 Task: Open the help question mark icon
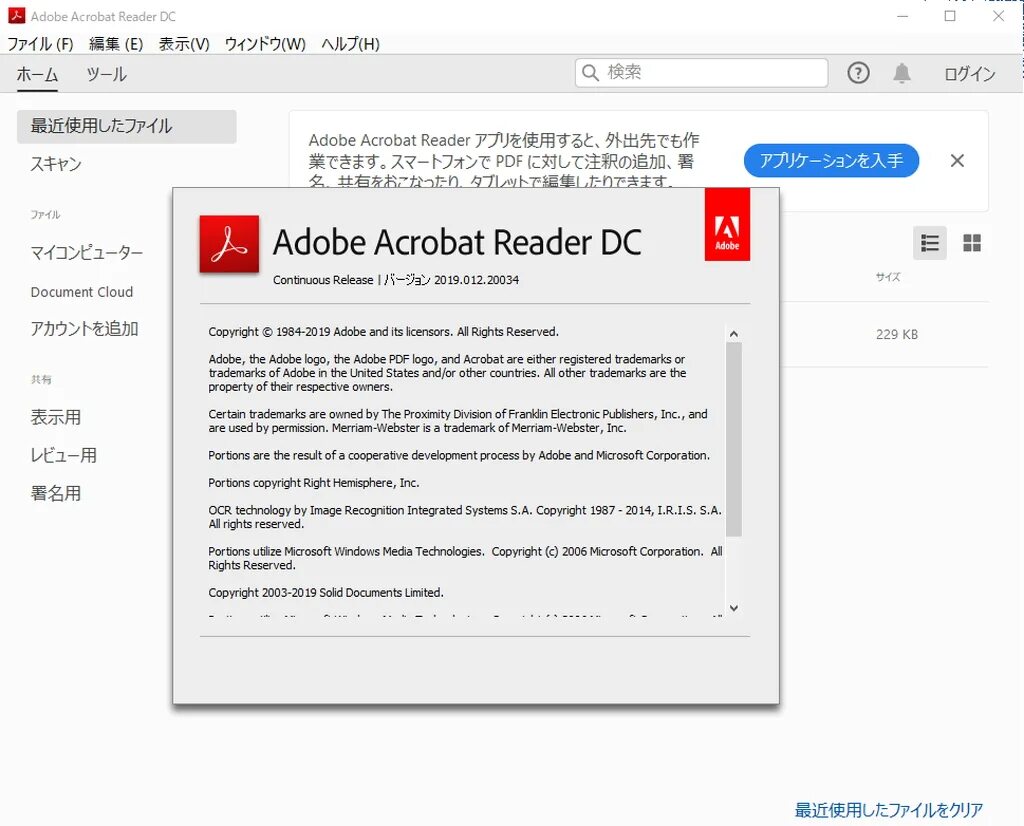(x=858, y=72)
